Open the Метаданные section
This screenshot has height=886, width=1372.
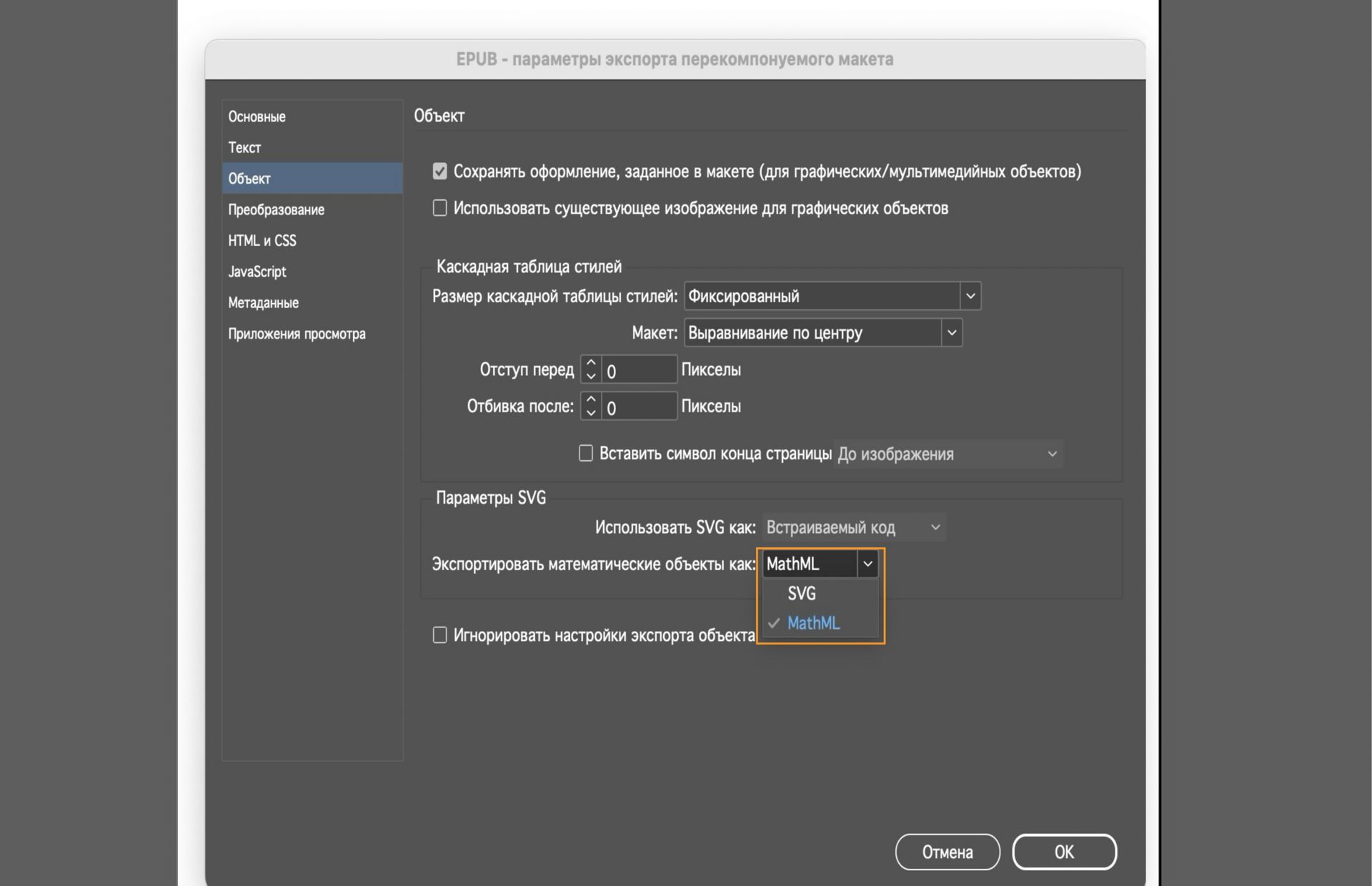tap(263, 303)
